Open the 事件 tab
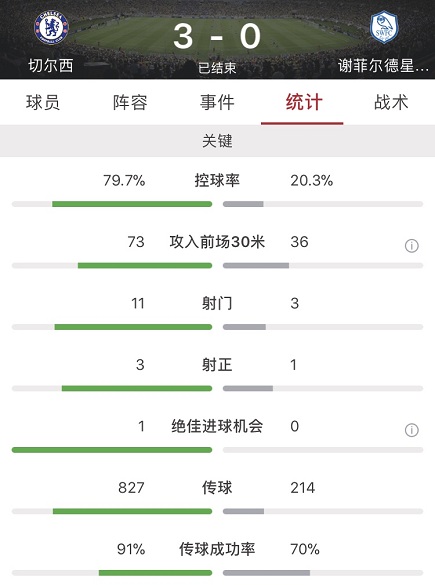This screenshot has width=435, height=585. pos(217,102)
